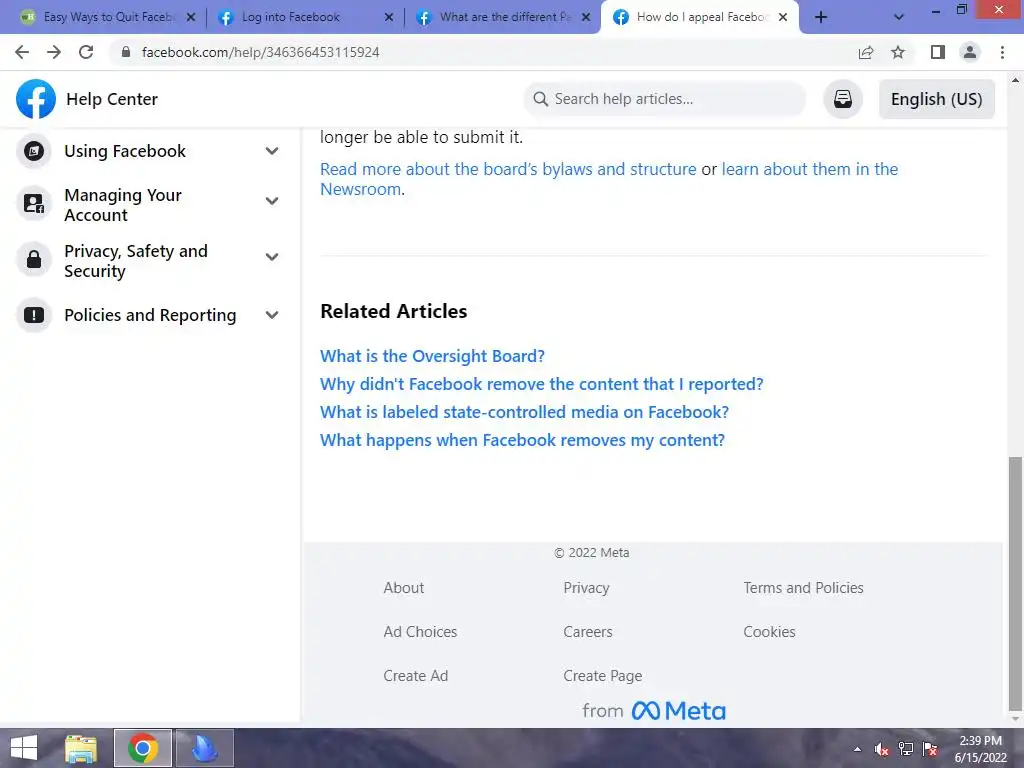The width and height of the screenshot is (1024, 768).
Task: Bookmark this page with the star icon
Action: click(898, 52)
